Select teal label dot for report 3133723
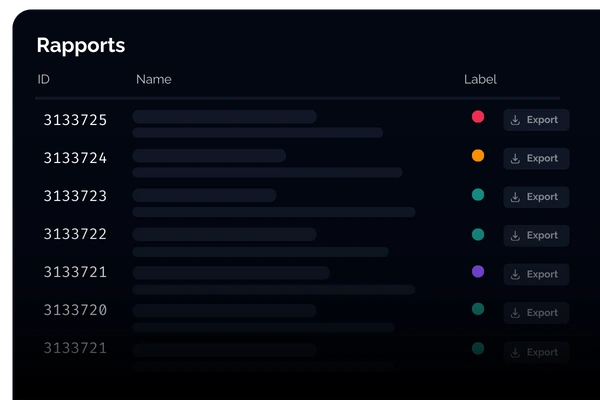 478,195
